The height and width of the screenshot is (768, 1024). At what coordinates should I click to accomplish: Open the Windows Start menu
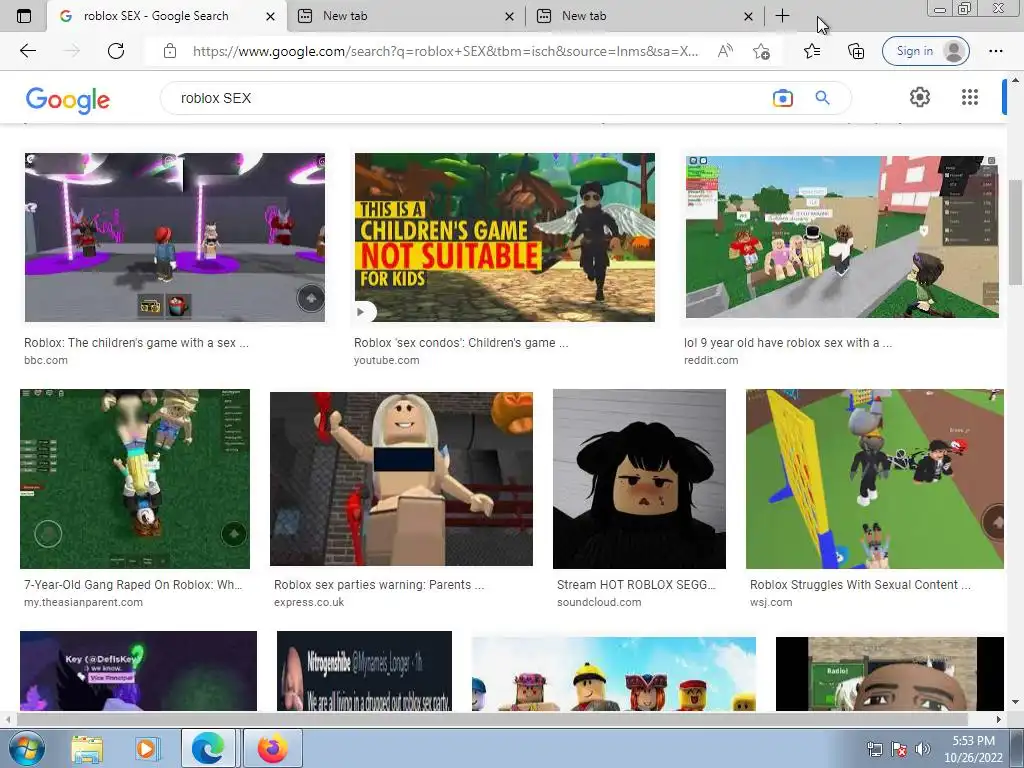click(27, 748)
